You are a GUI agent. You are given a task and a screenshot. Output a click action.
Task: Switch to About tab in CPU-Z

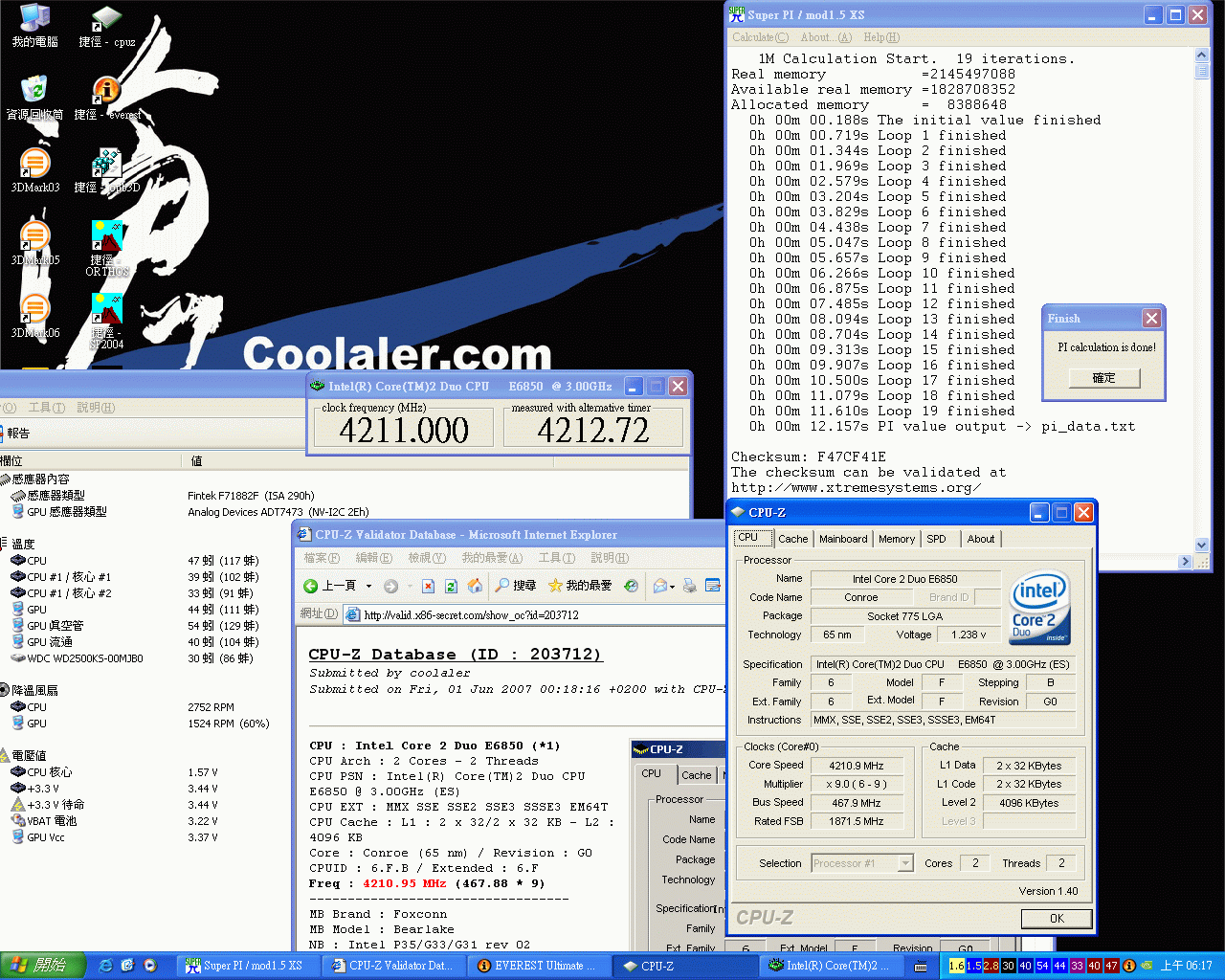981,539
